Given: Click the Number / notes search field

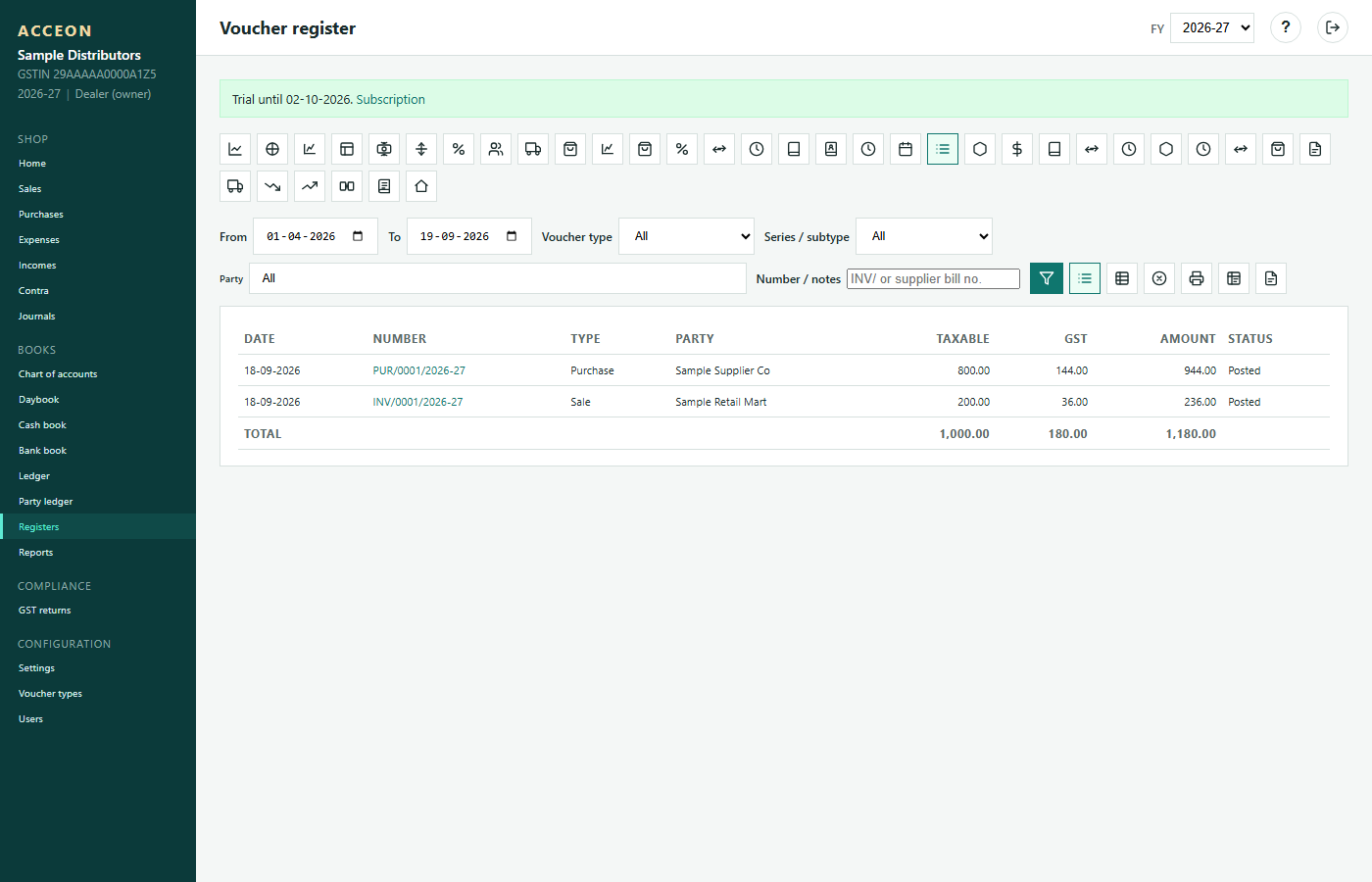Looking at the screenshot, I should coord(933,279).
